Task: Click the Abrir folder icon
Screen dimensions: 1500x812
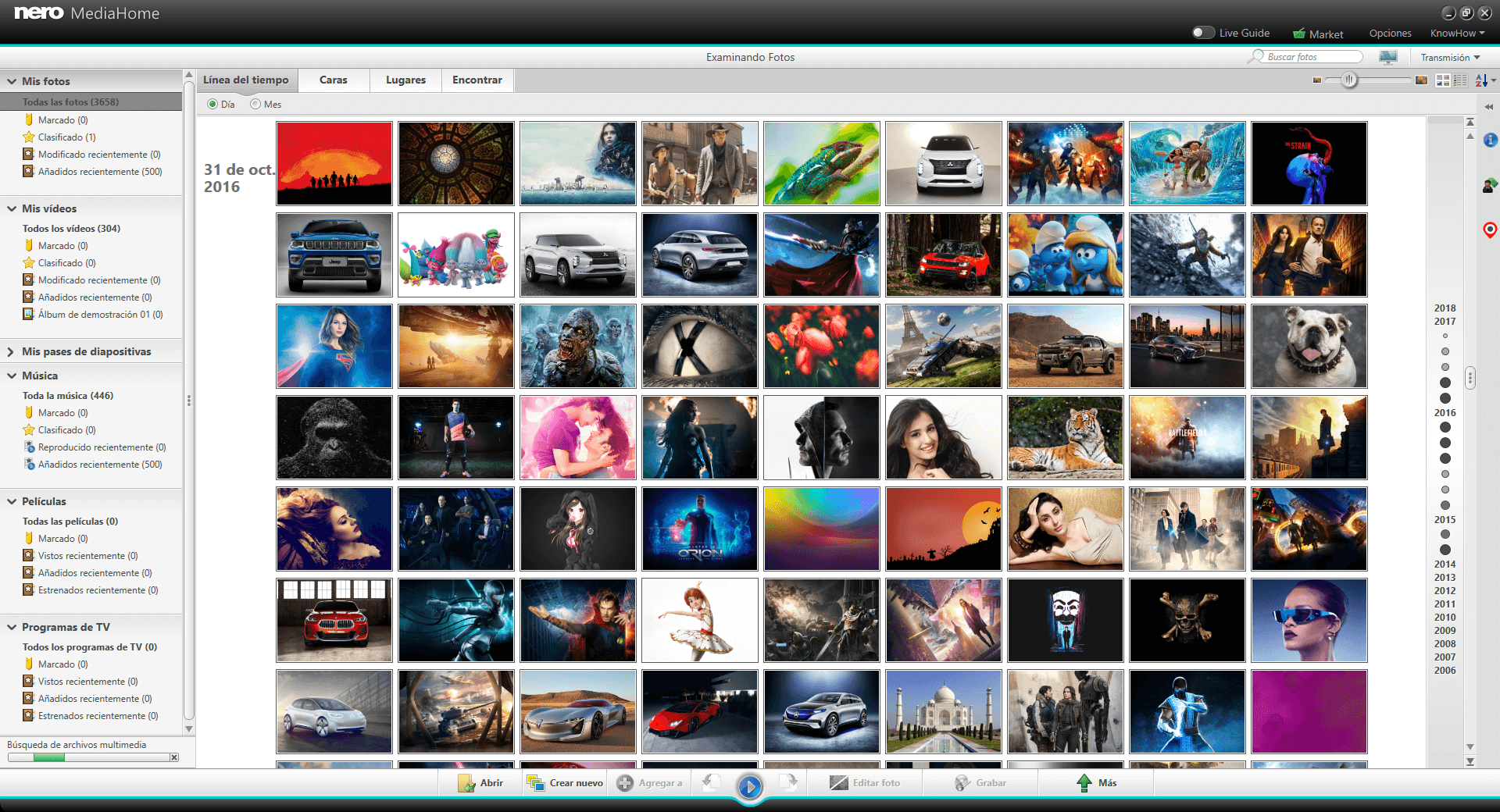Action: coord(466,783)
